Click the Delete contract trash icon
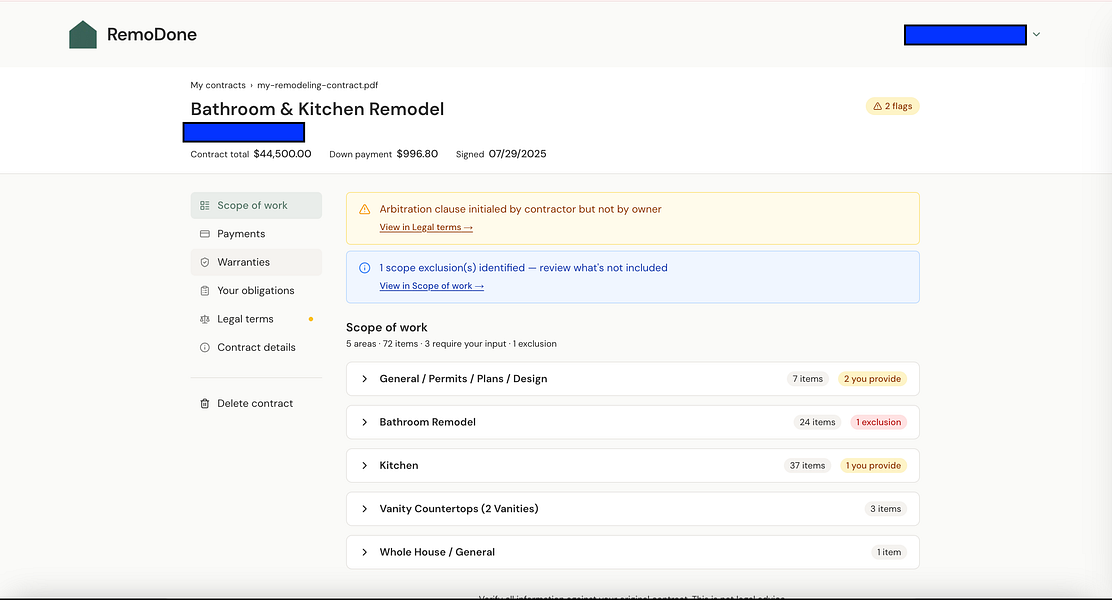This screenshot has height=600, width=1112. click(x=204, y=403)
